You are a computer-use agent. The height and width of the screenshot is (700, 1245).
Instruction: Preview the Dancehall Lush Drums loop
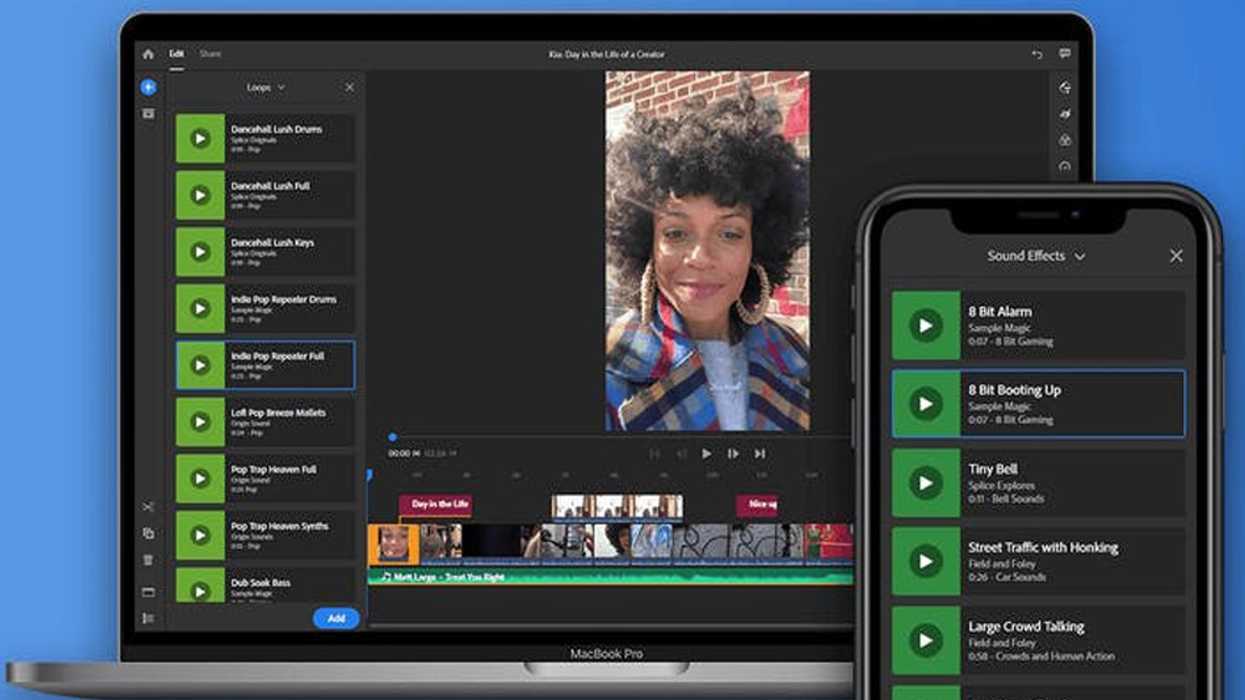click(x=200, y=139)
